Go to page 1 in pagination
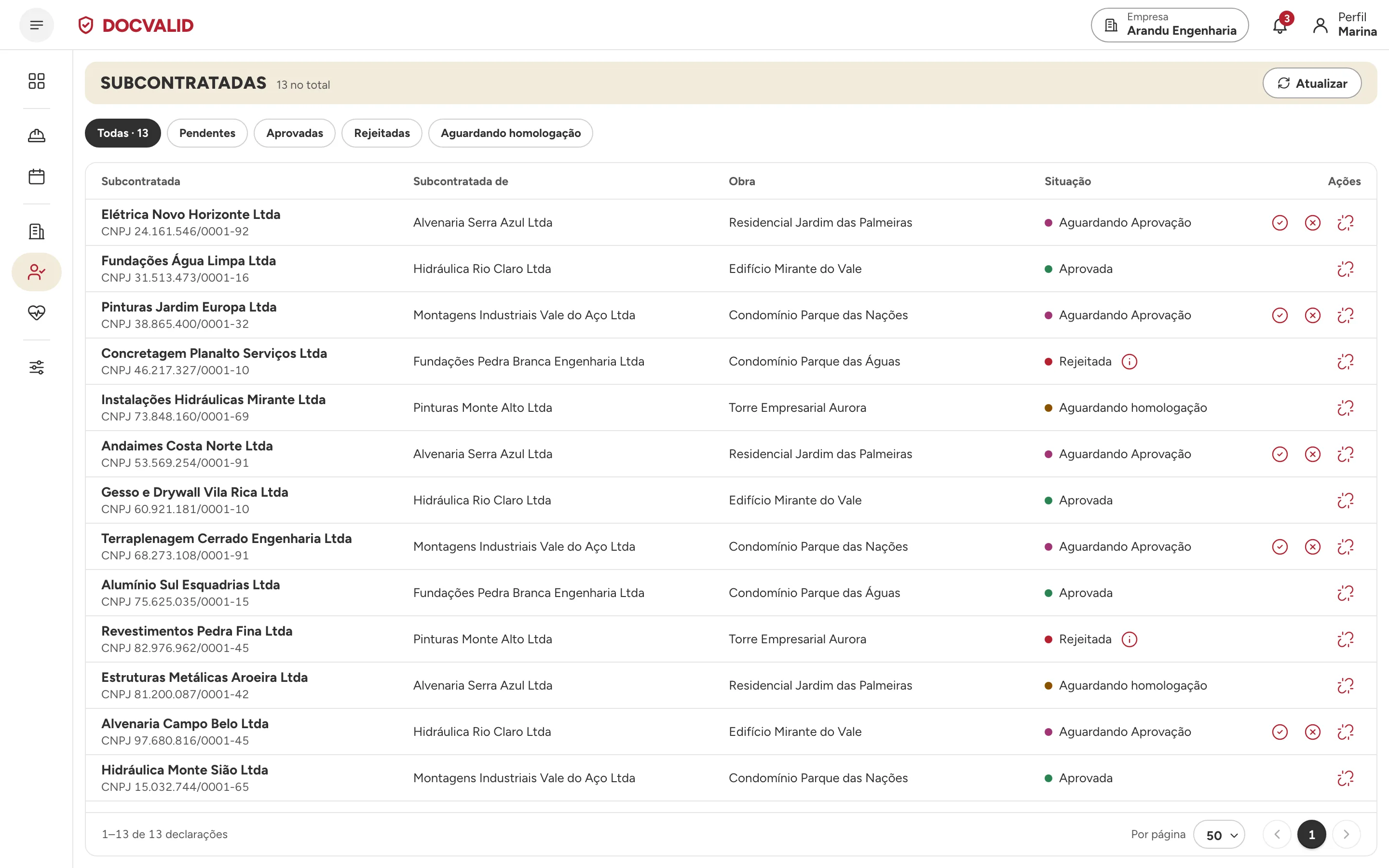The width and height of the screenshot is (1389, 868). (x=1311, y=835)
